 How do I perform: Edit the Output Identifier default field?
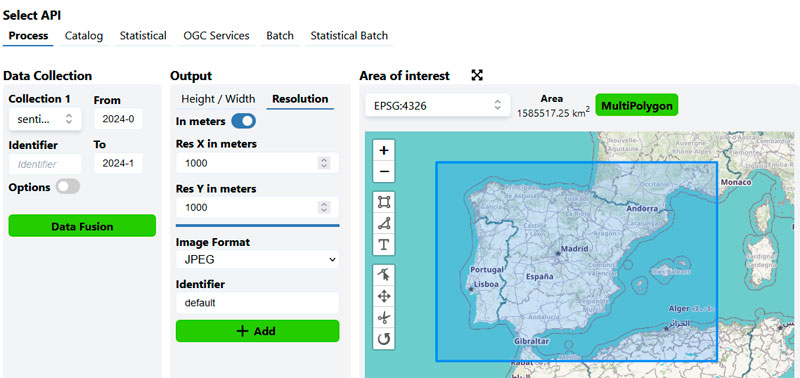257,303
